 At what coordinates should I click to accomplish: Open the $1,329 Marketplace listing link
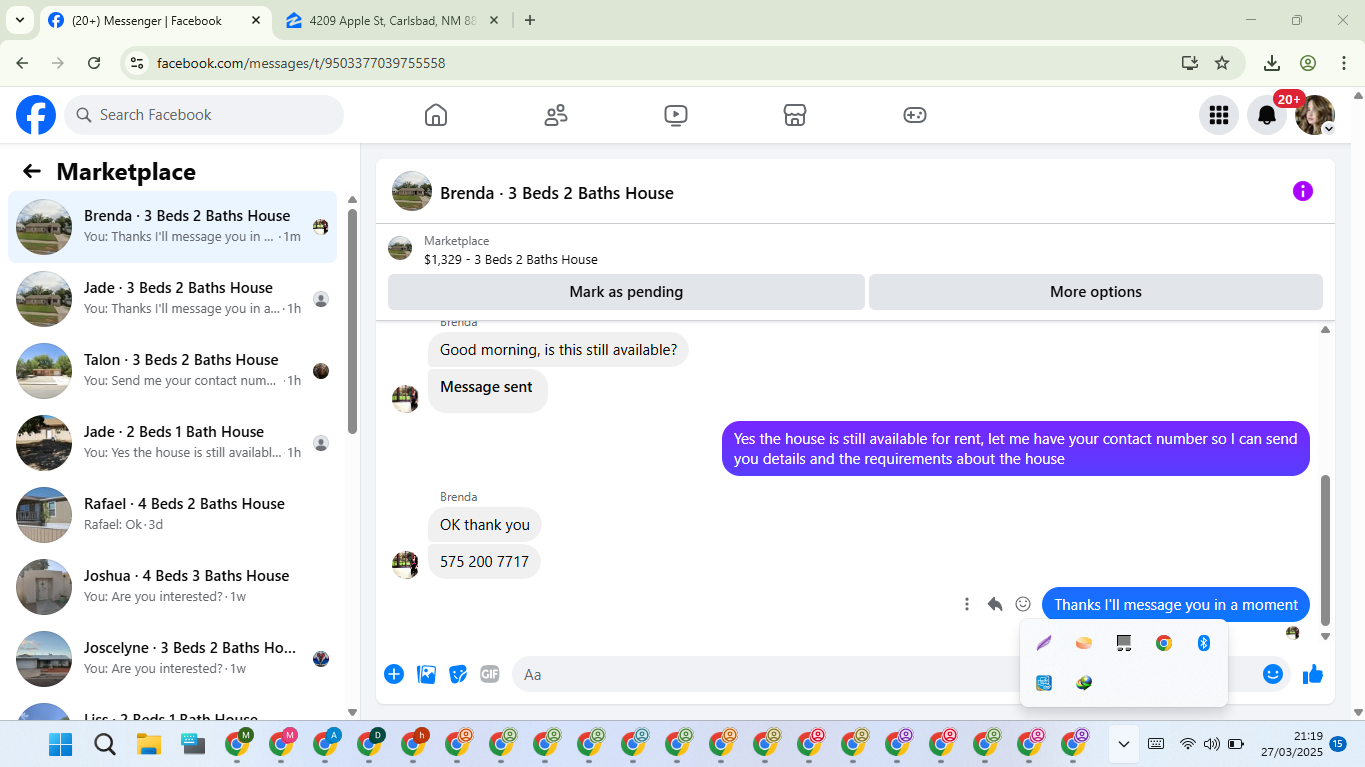(510, 260)
